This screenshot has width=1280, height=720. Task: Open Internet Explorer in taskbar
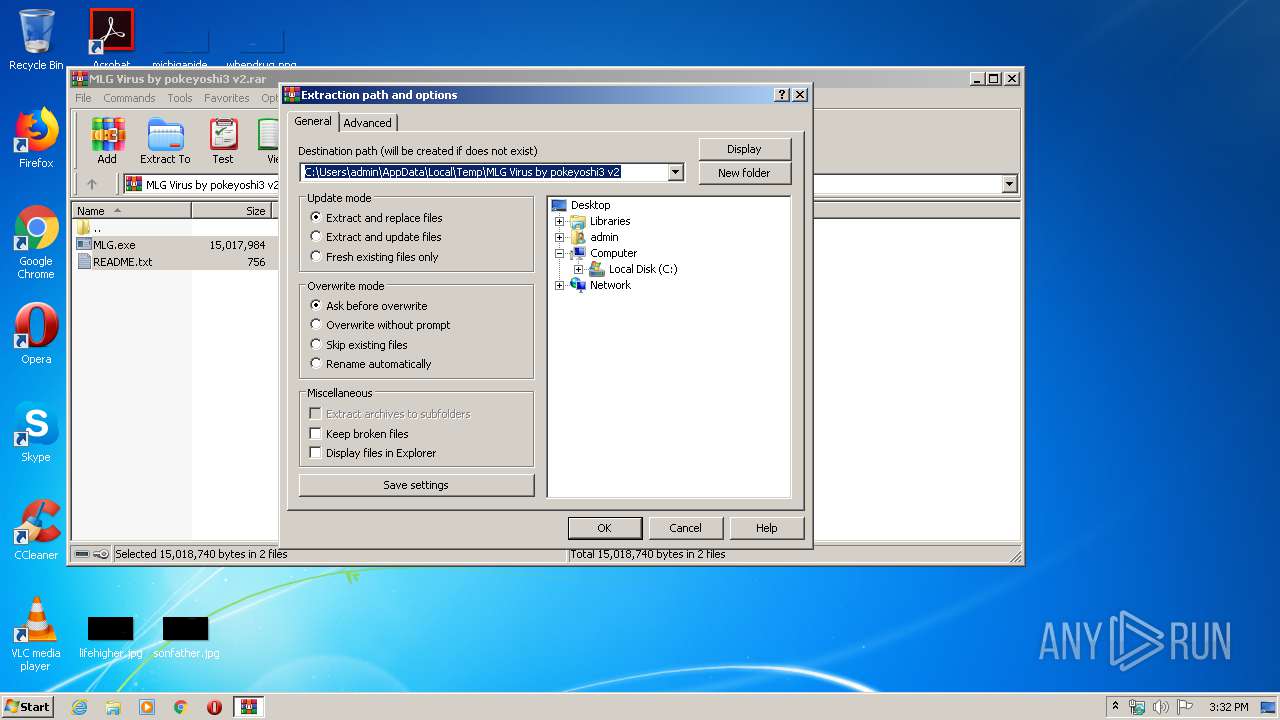coord(79,707)
